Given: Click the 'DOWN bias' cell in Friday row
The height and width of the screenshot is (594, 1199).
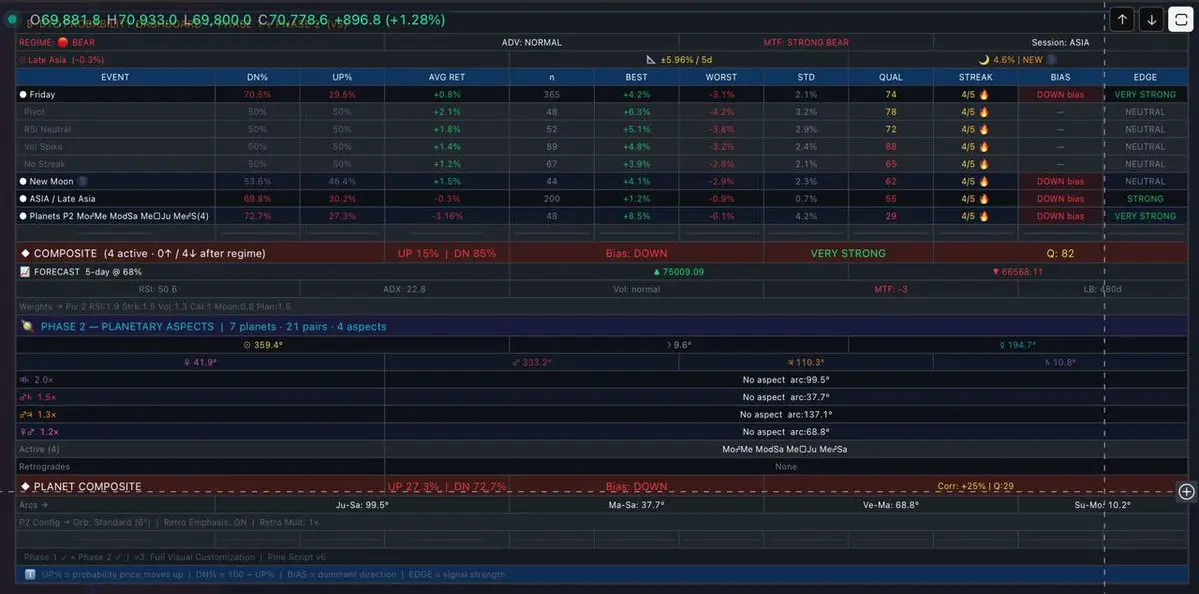Looking at the screenshot, I should (1061, 95).
